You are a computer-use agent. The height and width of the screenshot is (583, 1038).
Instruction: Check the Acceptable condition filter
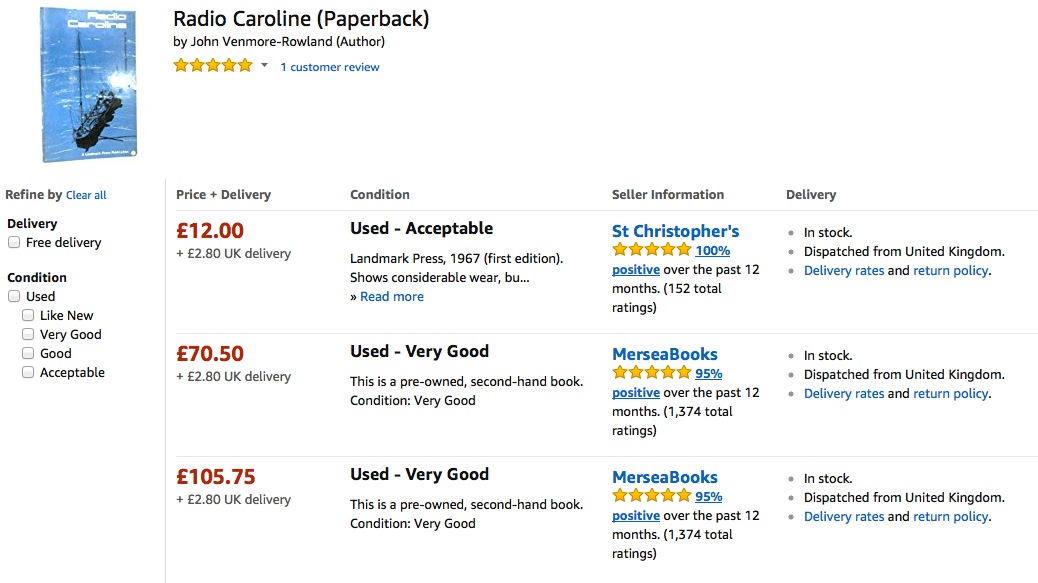click(x=28, y=373)
